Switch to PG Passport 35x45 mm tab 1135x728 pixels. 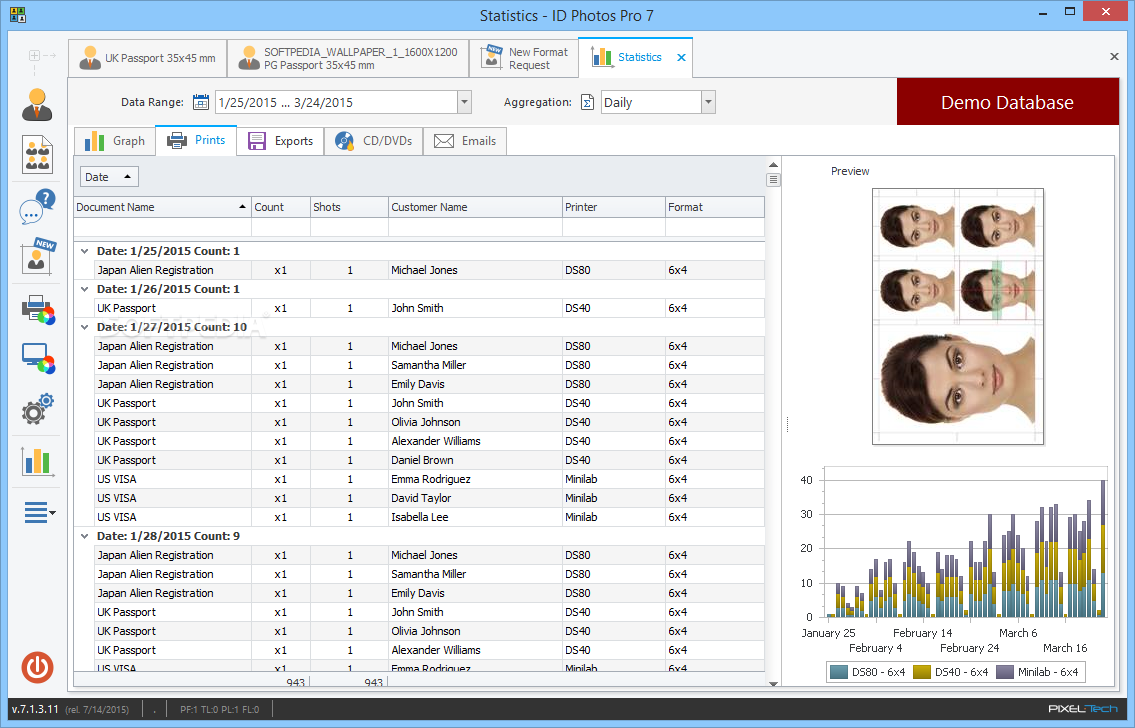pos(347,58)
